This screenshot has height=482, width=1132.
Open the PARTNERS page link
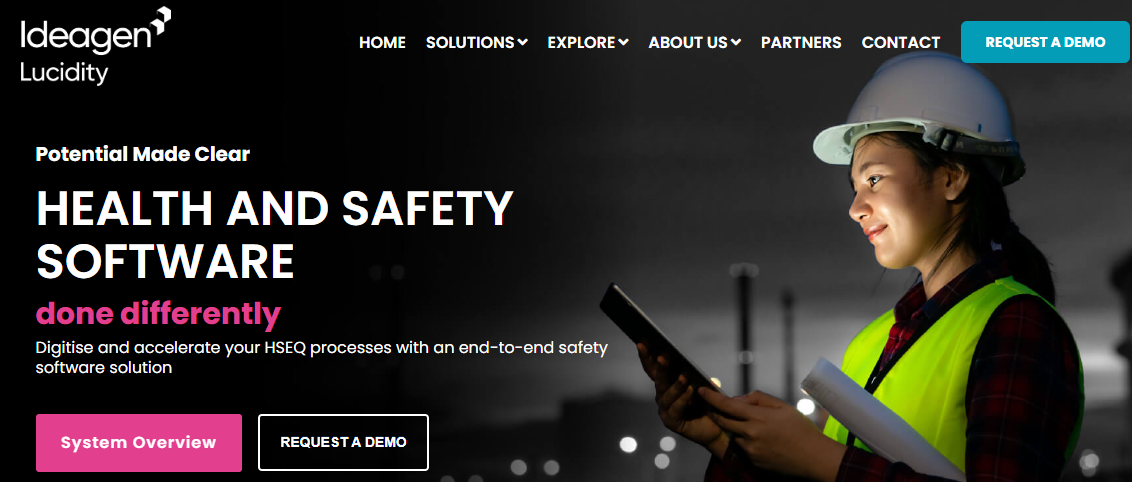801,43
